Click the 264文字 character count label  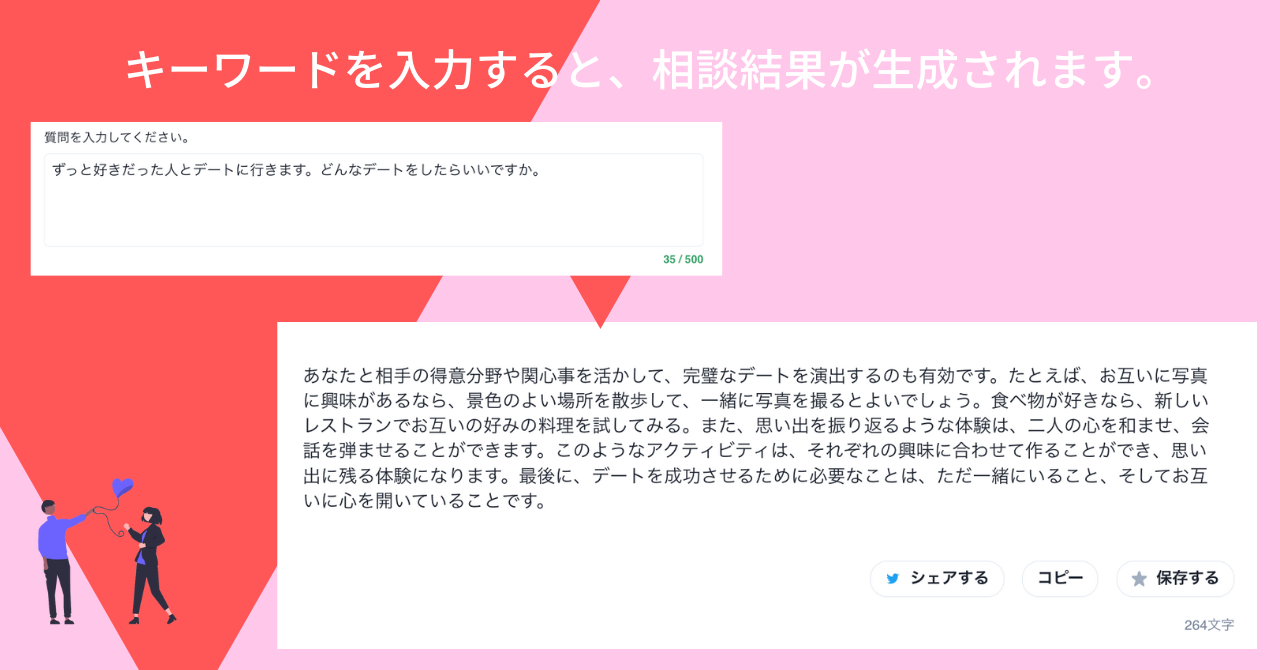pyautogui.click(x=1209, y=625)
